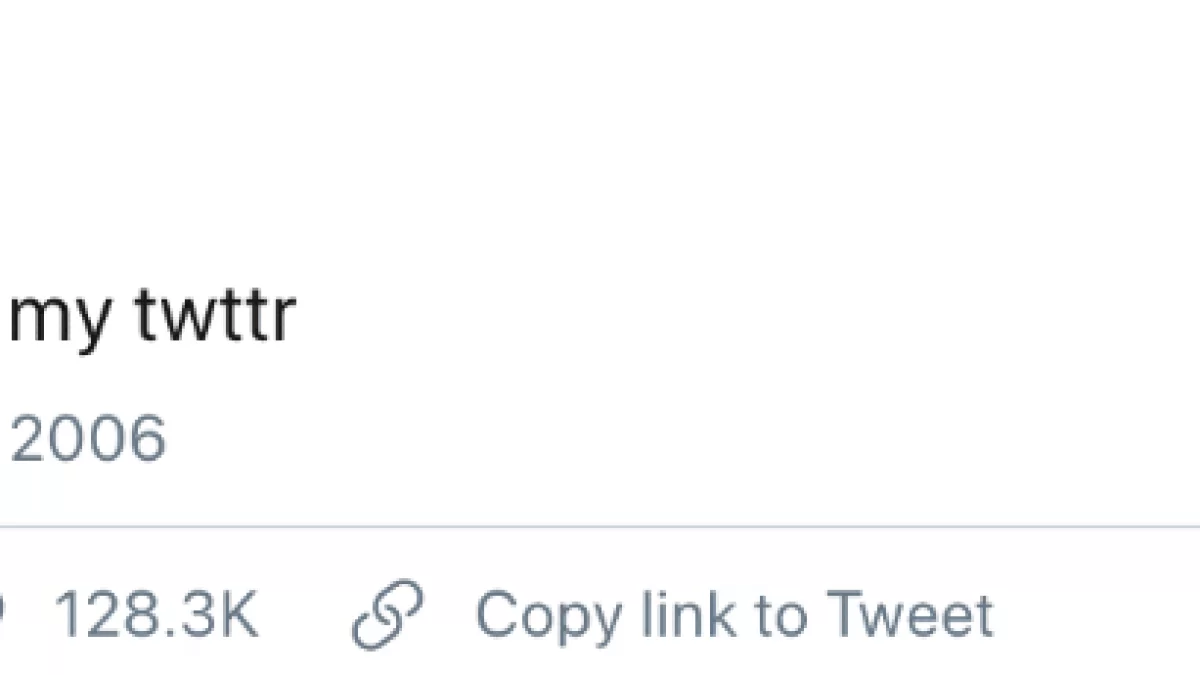Click the blank area above the tweet text
Viewport: 1200px width, 675px height.
pos(600,140)
